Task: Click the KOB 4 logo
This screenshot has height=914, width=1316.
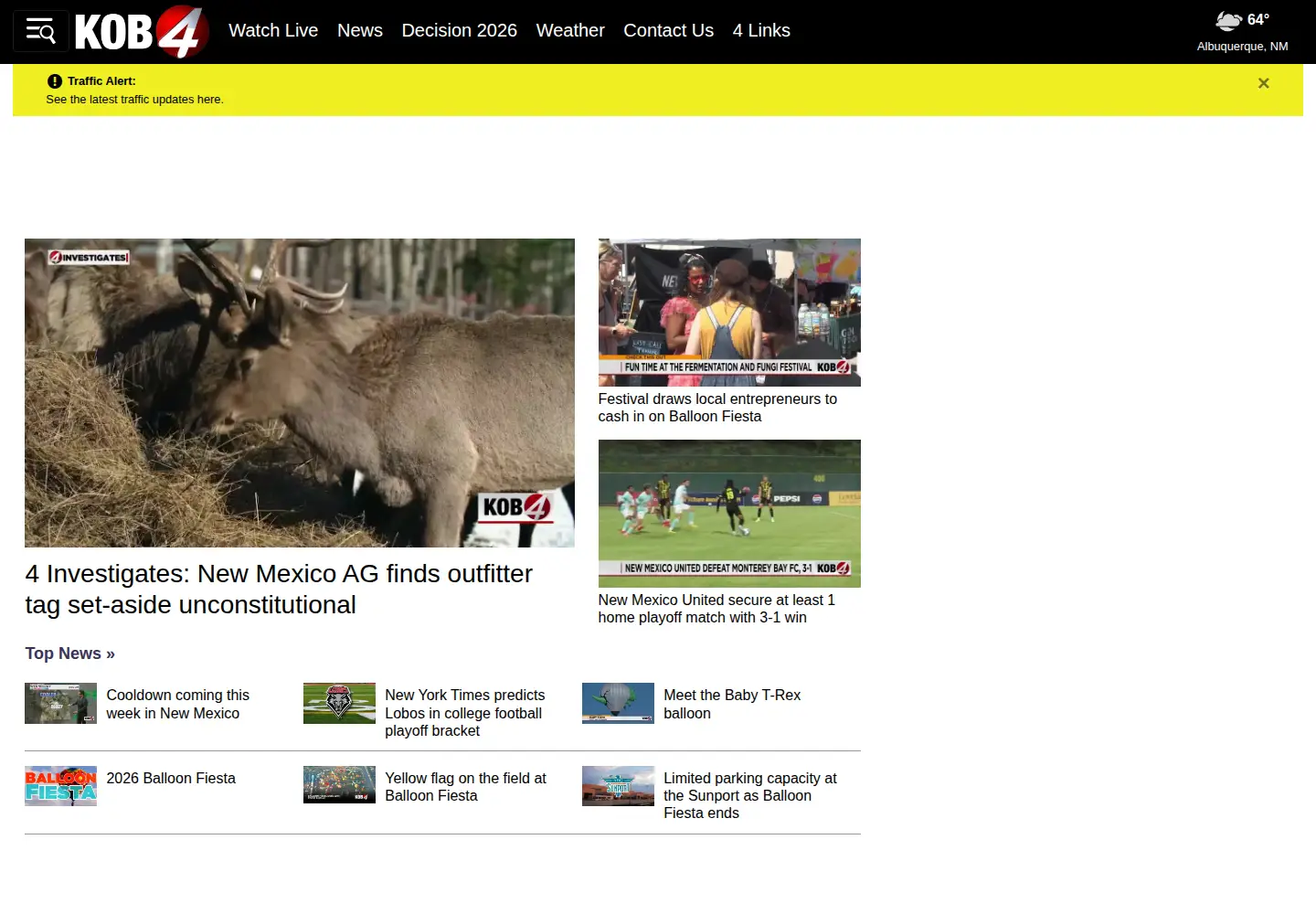Action: click(142, 32)
